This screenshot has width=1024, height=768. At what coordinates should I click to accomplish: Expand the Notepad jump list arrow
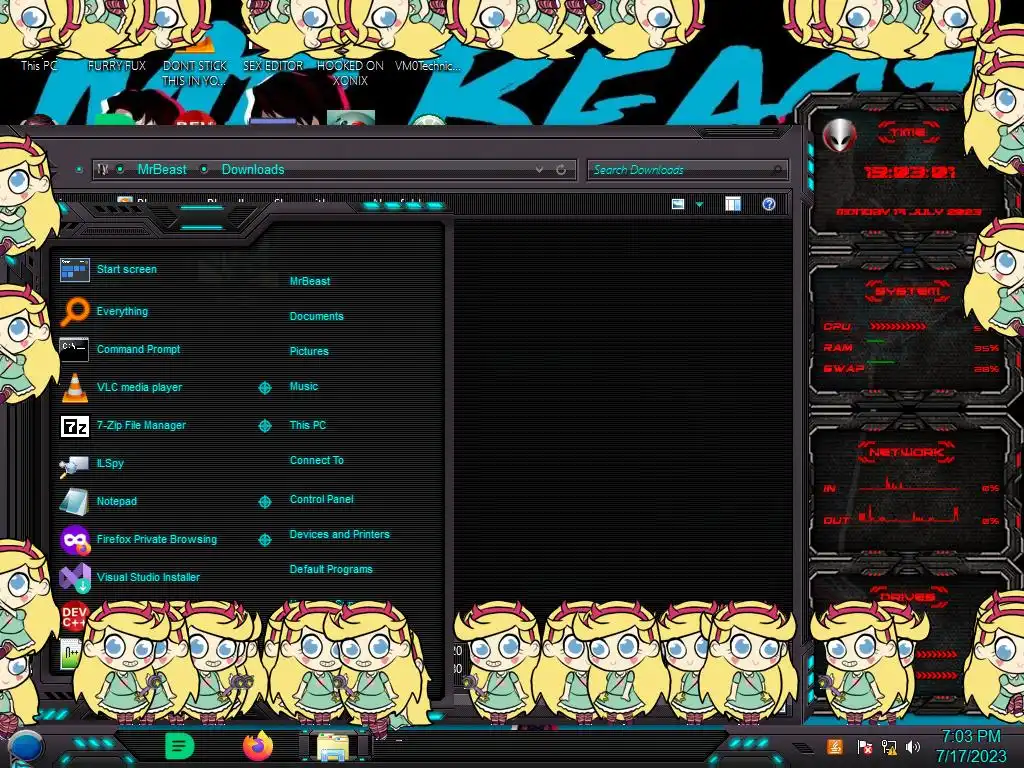(x=264, y=502)
